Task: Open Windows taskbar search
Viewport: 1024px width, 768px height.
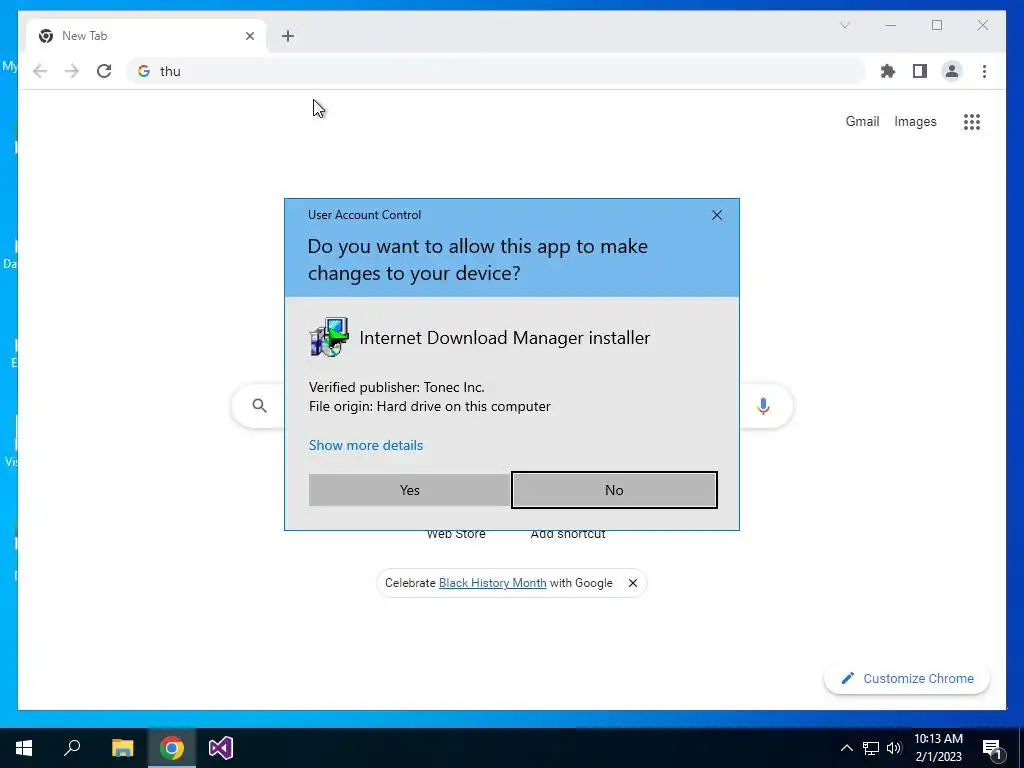Action: pyautogui.click(x=72, y=748)
